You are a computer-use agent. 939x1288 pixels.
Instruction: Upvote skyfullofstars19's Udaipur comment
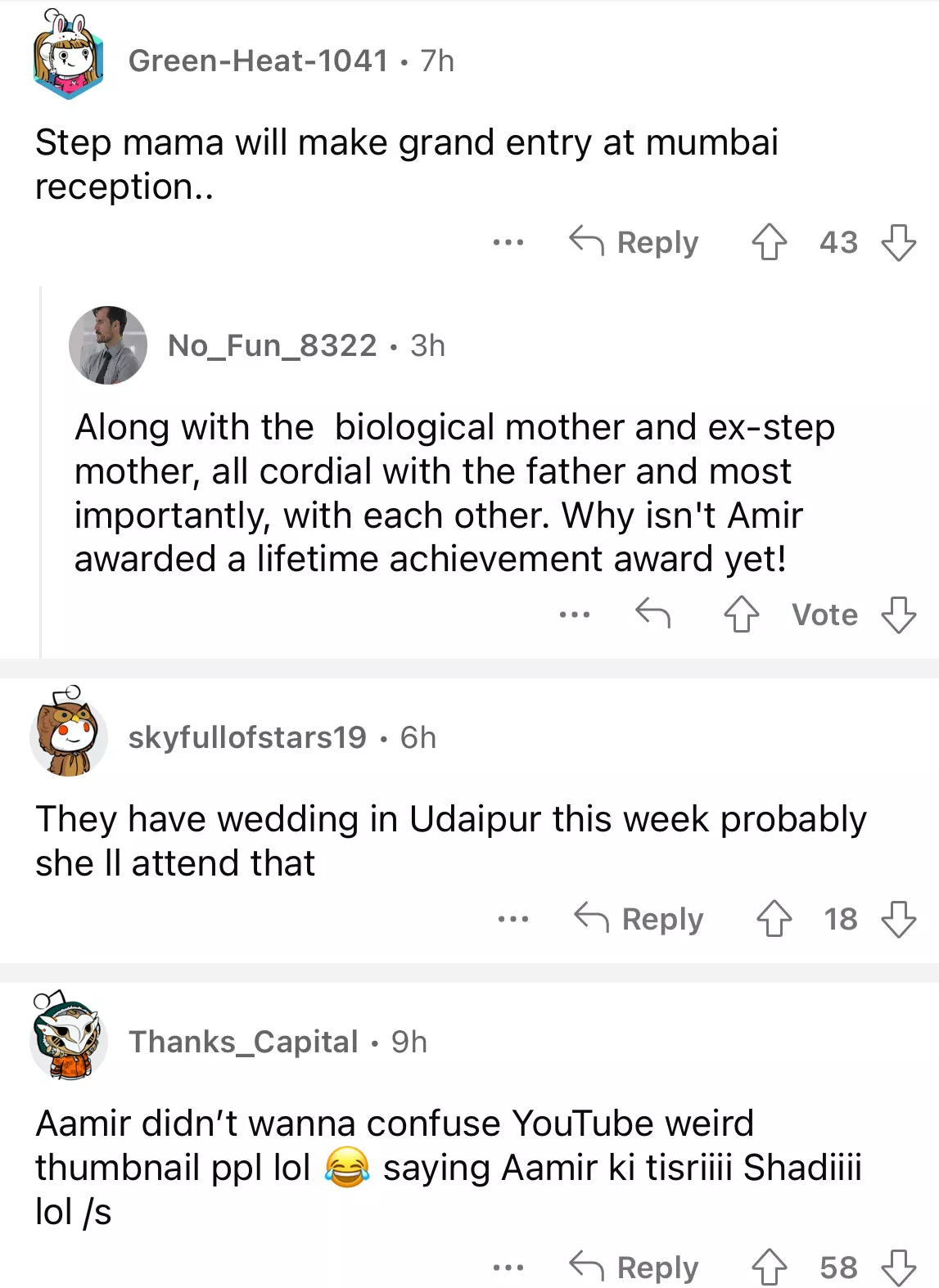click(x=774, y=918)
